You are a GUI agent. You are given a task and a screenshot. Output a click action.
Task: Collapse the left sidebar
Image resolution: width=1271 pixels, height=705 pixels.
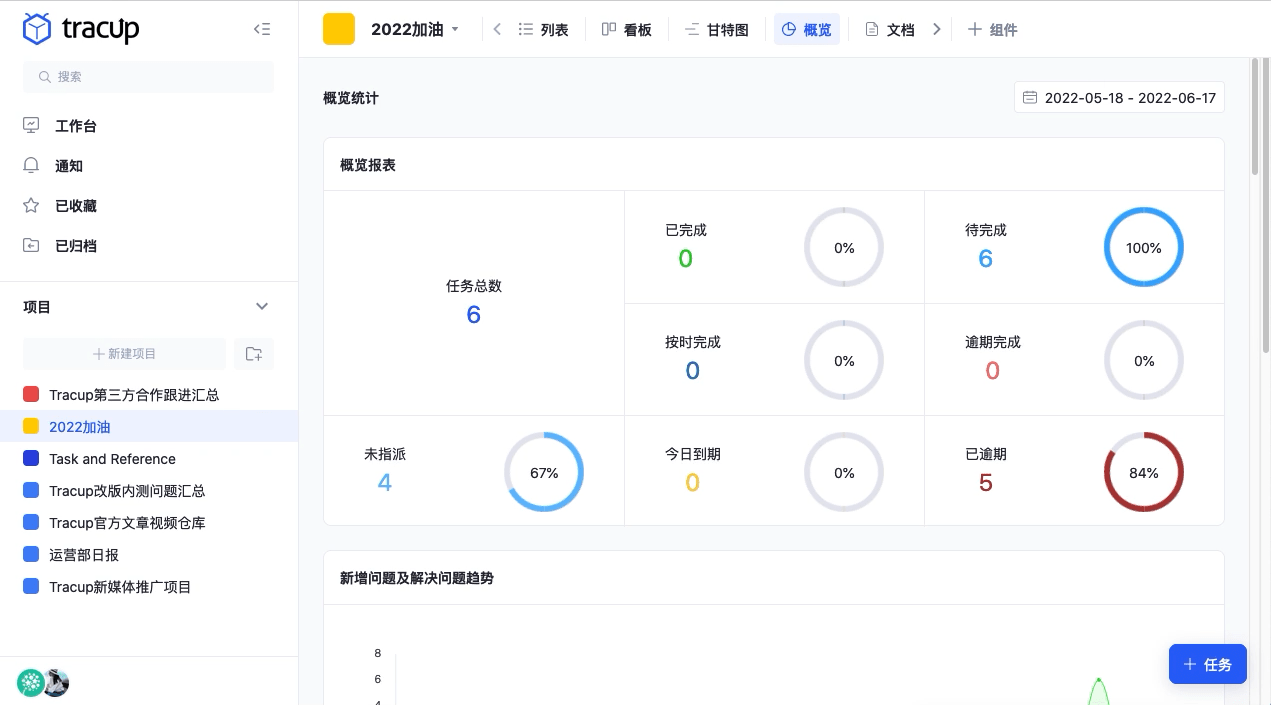point(262,29)
